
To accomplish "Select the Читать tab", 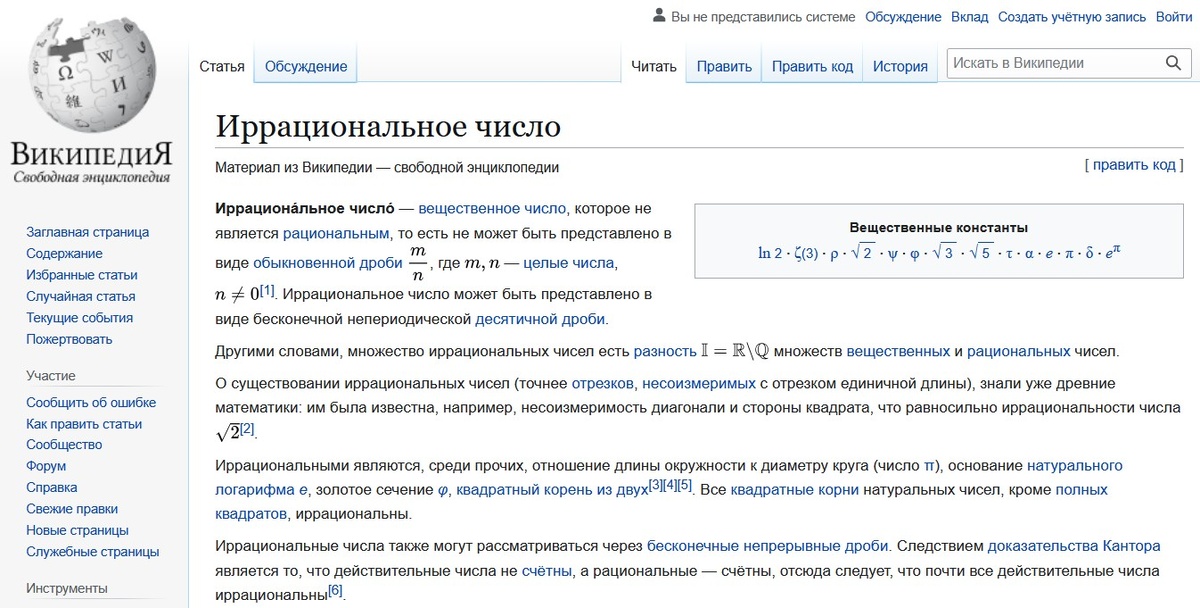I will 653,66.
